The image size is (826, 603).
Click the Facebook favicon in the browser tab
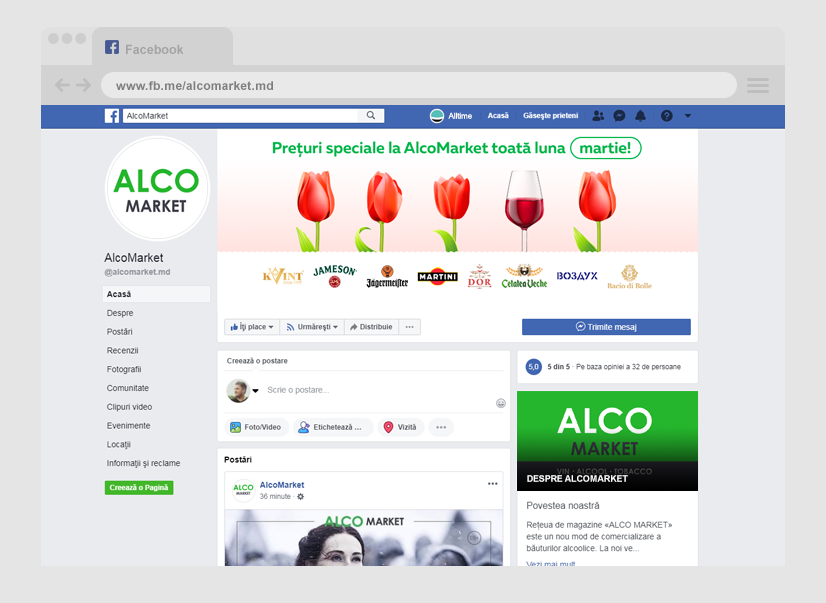pos(112,47)
